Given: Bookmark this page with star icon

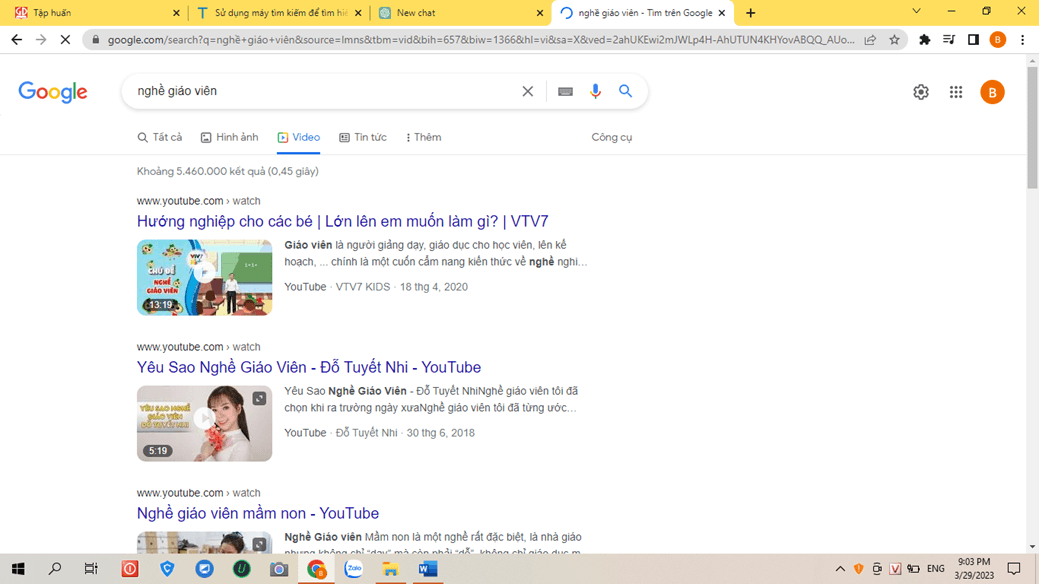Looking at the screenshot, I should pyautogui.click(x=894, y=40).
